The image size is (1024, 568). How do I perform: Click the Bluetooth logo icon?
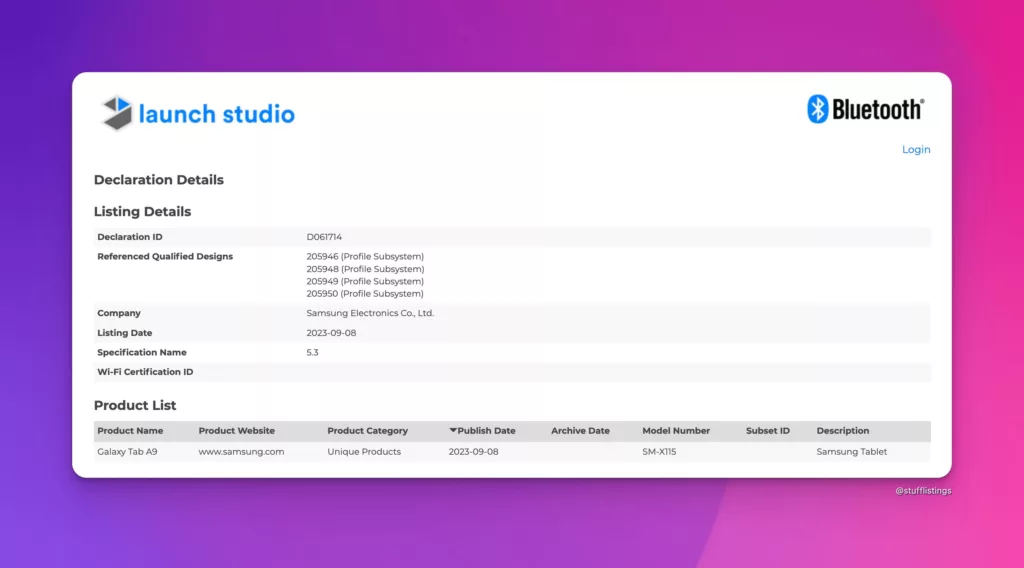(818, 109)
